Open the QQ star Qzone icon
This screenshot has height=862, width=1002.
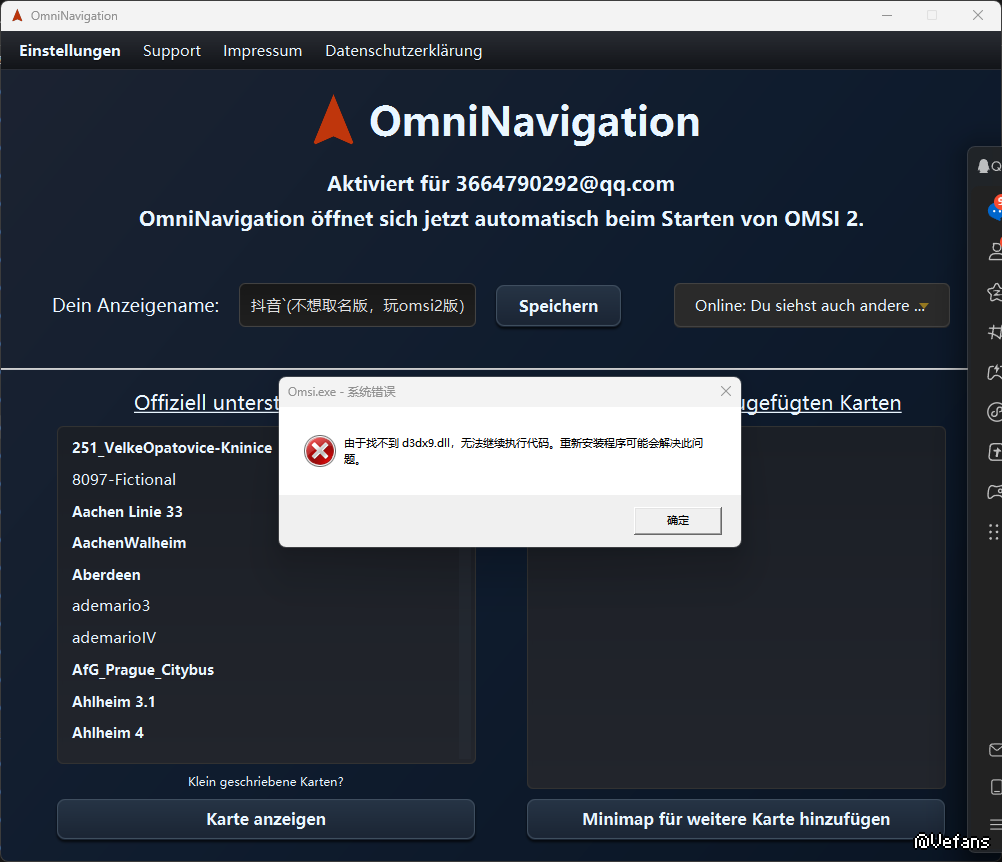(995, 292)
